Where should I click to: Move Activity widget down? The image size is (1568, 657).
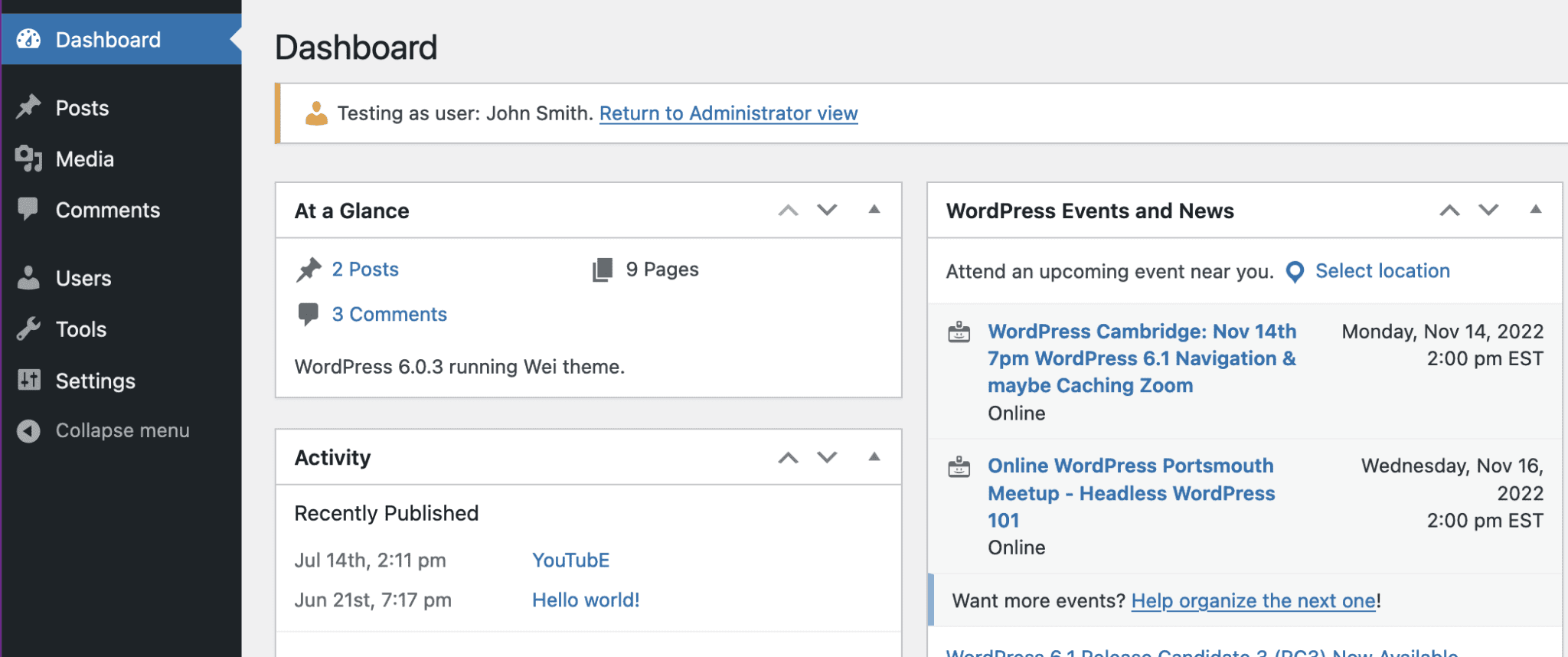click(827, 458)
